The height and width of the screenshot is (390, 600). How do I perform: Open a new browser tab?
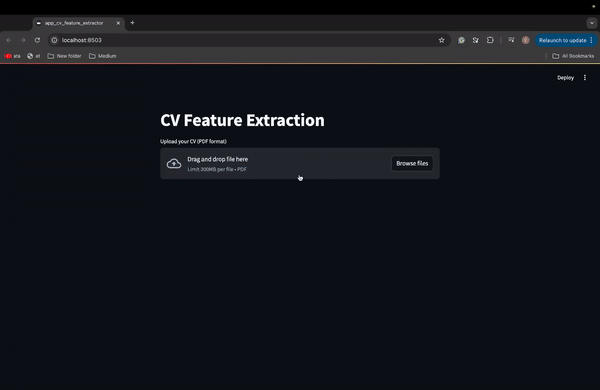coord(132,23)
